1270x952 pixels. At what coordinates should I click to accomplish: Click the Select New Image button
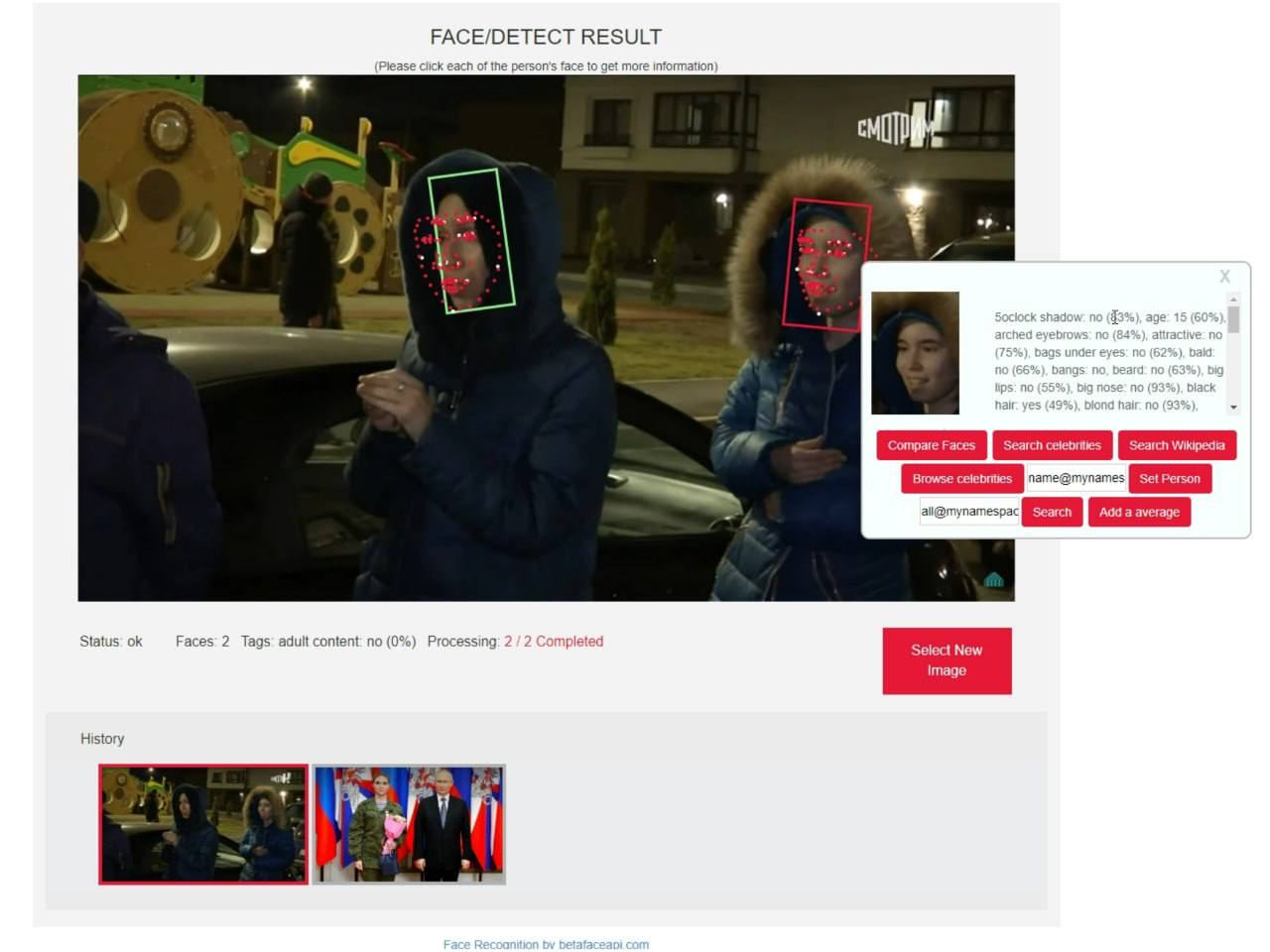(947, 660)
